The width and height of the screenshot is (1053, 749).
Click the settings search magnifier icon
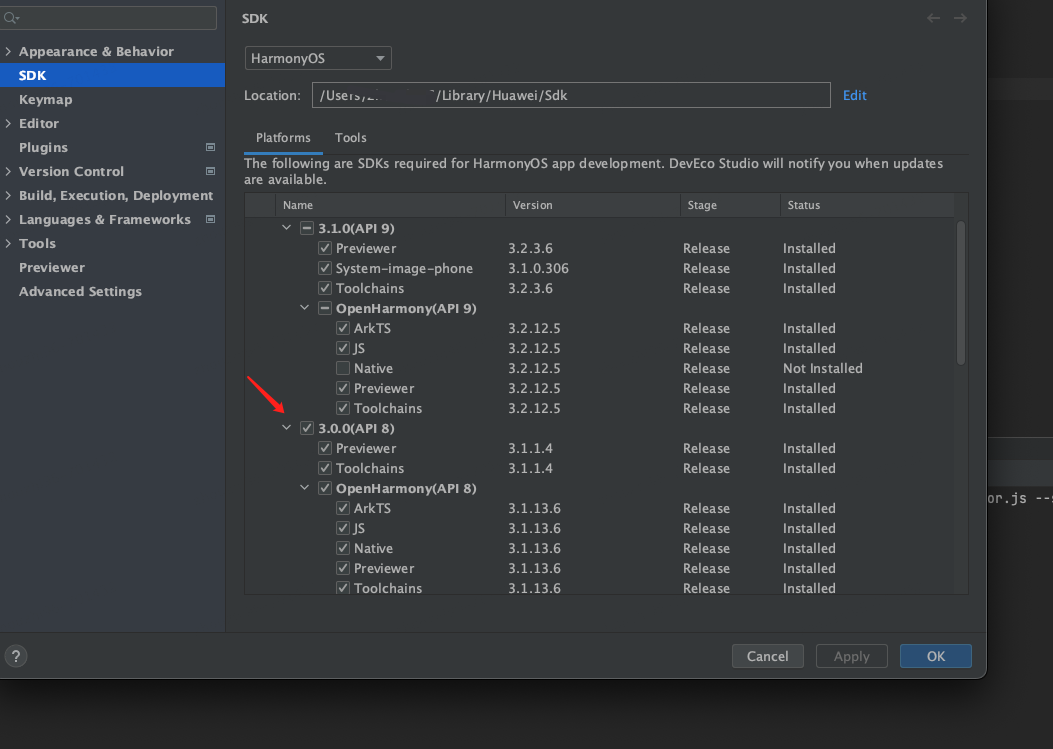pyautogui.click(x=11, y=18)
